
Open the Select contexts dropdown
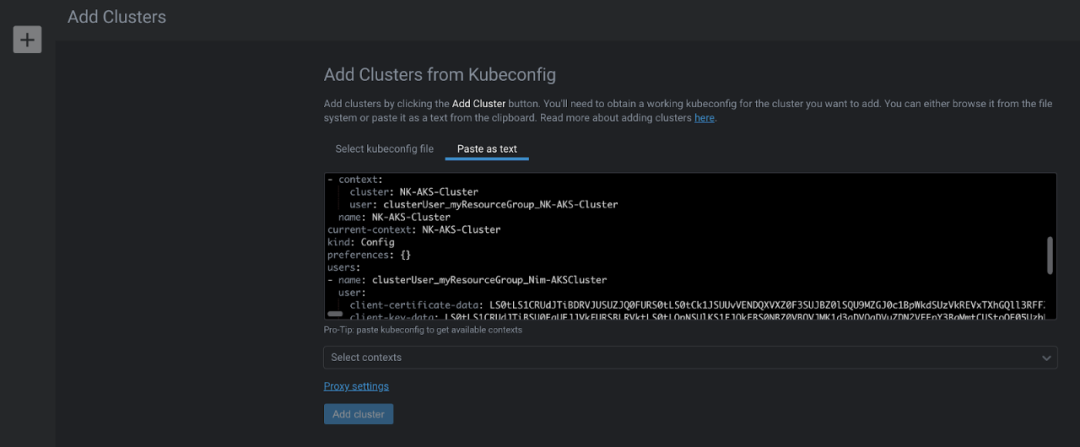pos(690,357)
